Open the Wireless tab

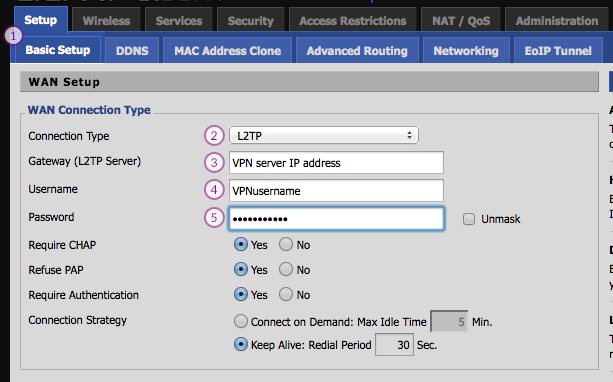pyautogui.click(x=106, y=20)
